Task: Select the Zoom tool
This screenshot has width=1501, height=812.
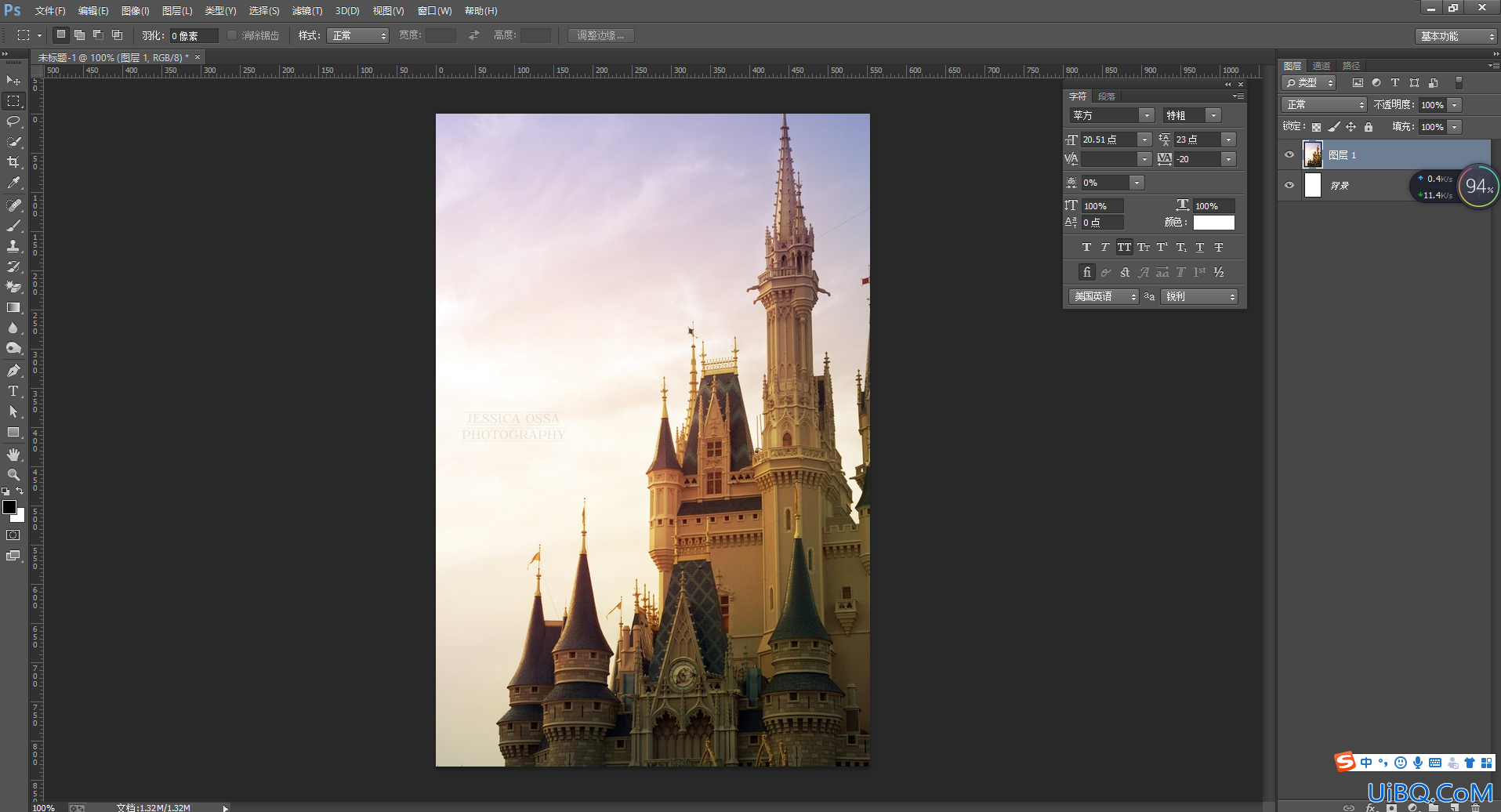Action: 13,475
